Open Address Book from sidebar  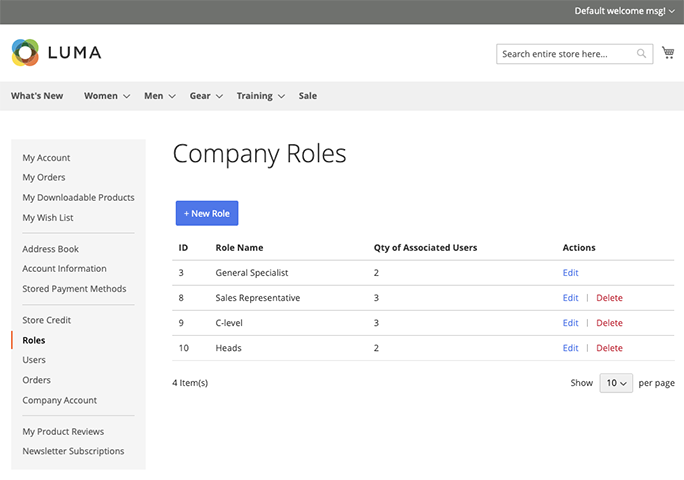(x=50, y=249)
